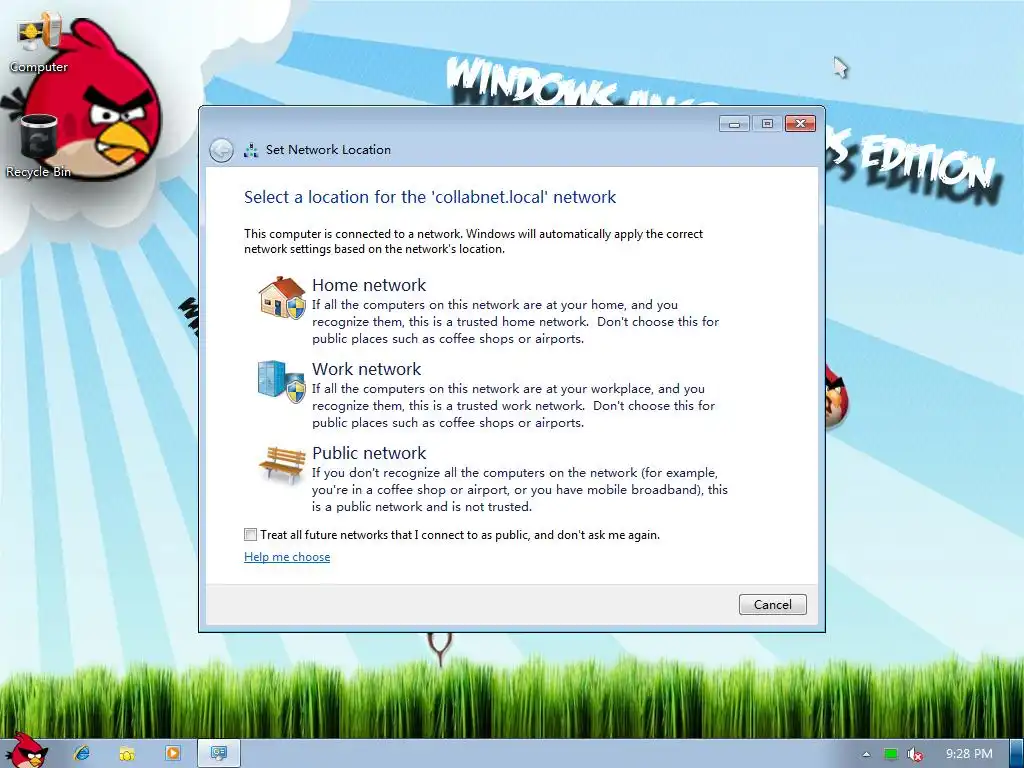Open the muted volume tray icon
The width and height of the screenshot is (1024, 768).
(915, 754)
